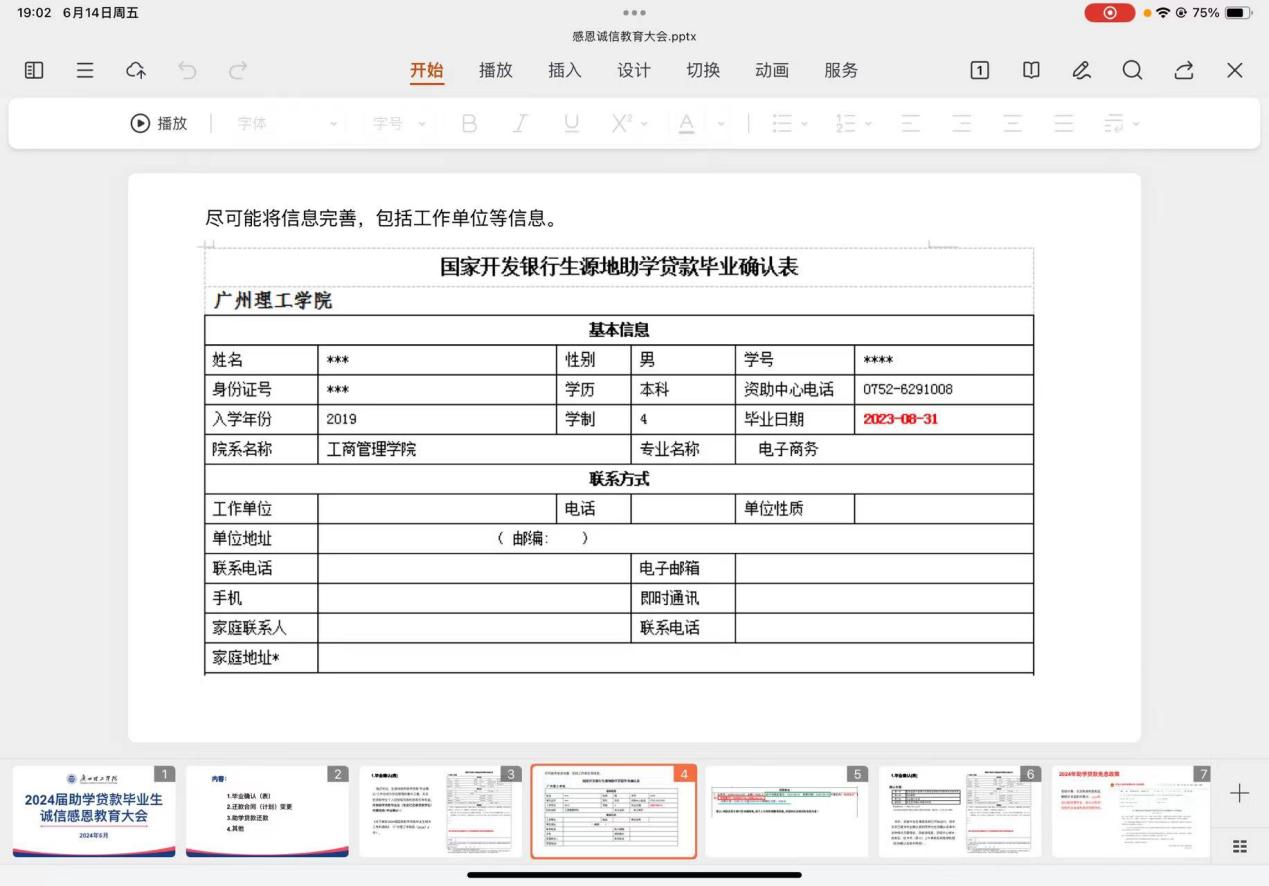Open the sidebar panel icon at top left

(34, 70)
